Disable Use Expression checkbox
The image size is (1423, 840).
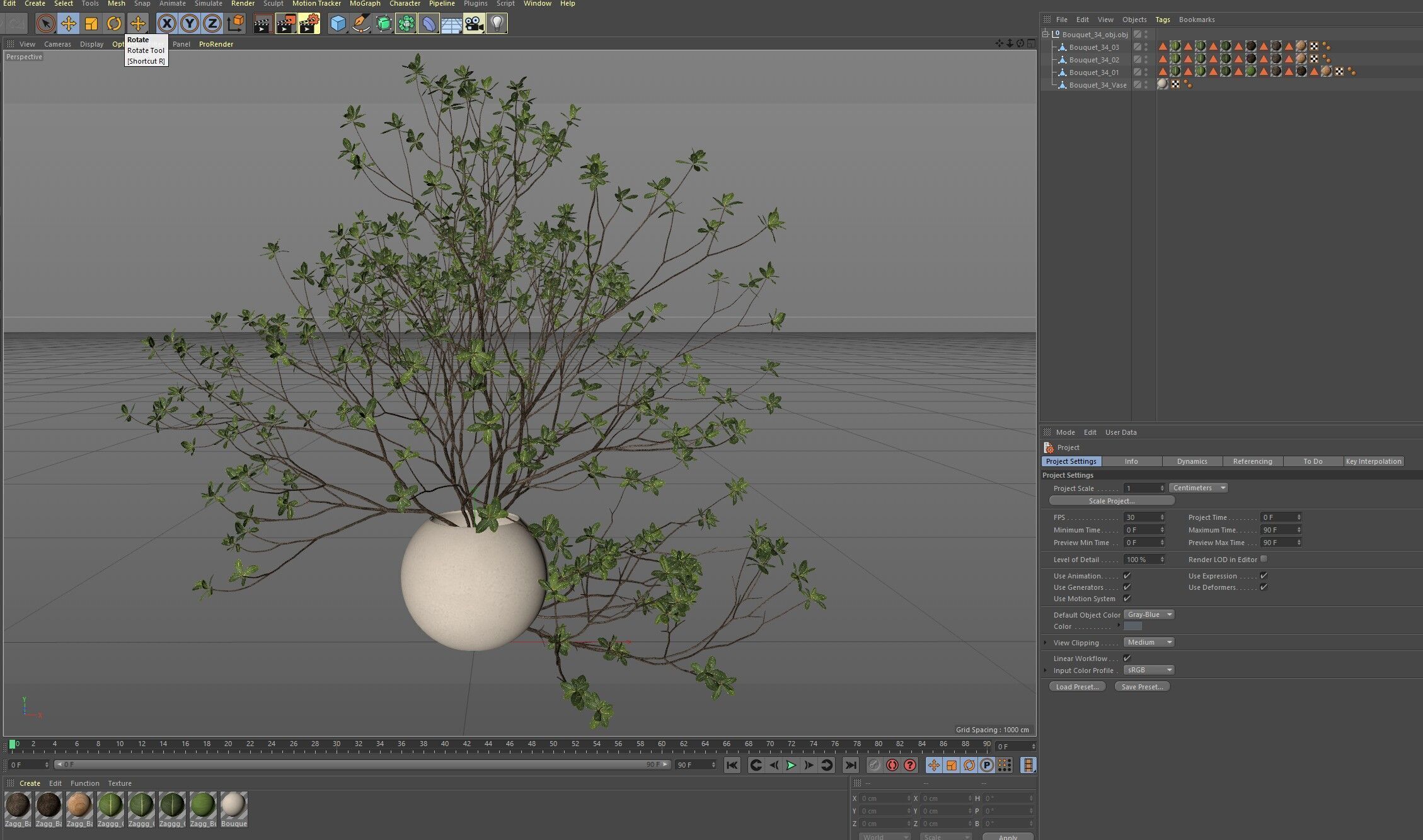click(x=1264, y=575)
